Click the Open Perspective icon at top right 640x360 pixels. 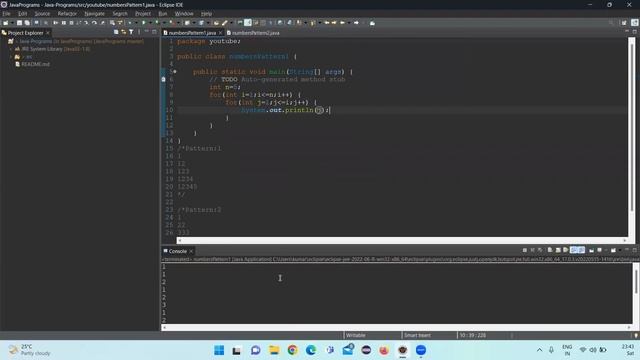[x=624, y=23]
